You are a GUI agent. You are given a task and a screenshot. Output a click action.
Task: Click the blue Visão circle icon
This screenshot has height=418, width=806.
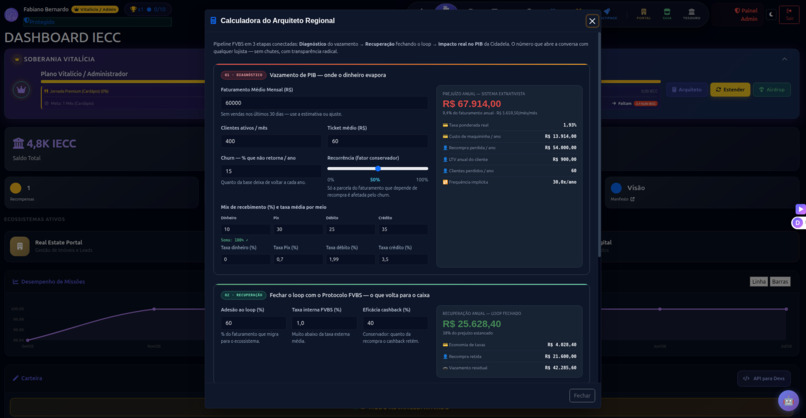pos(616,188)
